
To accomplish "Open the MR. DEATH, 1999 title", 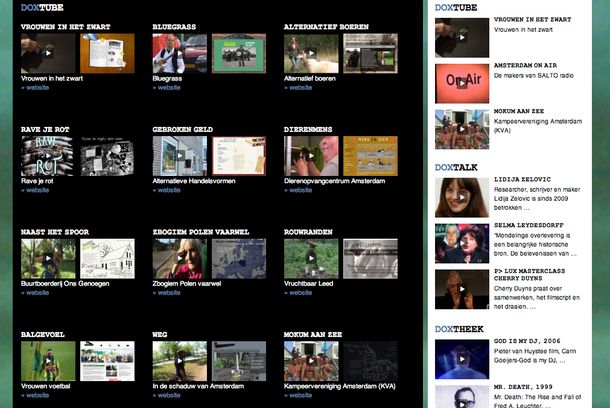I will pos(523,387).
